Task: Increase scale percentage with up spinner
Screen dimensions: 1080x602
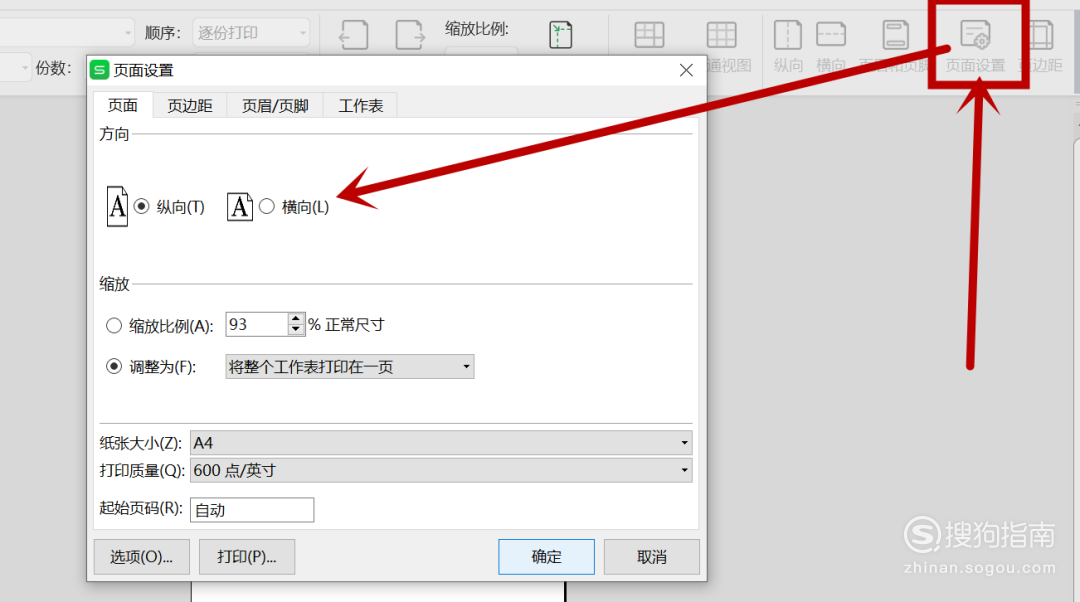Action: click(295, 319)
